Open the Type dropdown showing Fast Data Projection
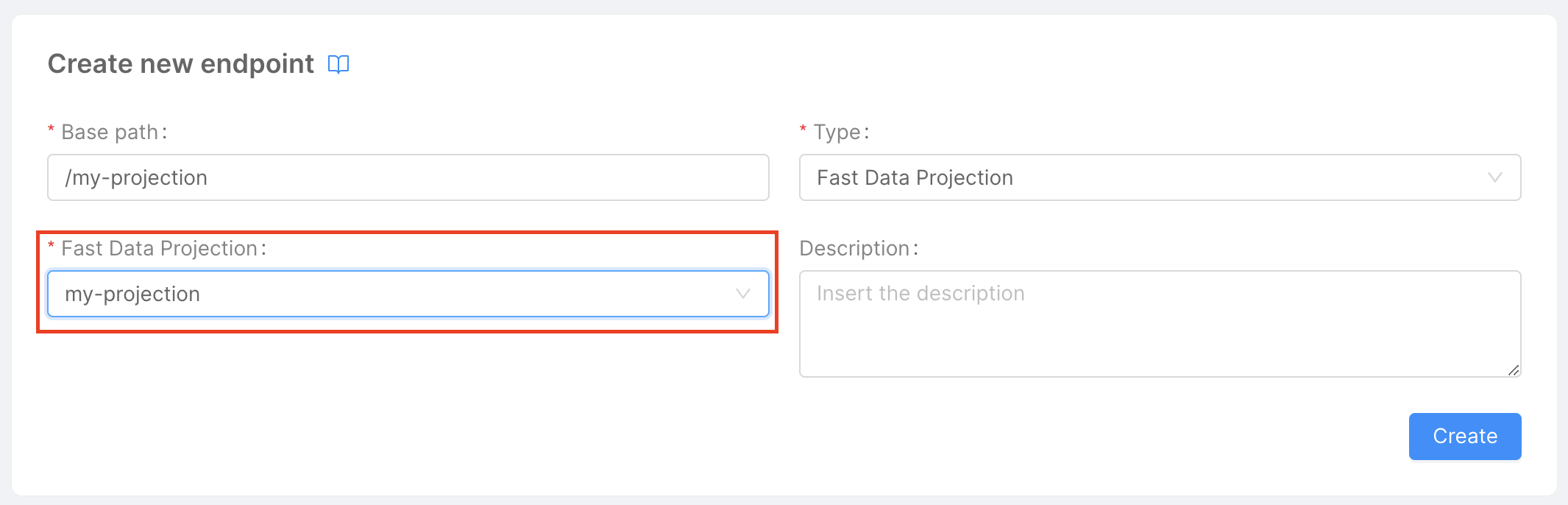This screenshot has width=1568, height=505. [1160, 177]
